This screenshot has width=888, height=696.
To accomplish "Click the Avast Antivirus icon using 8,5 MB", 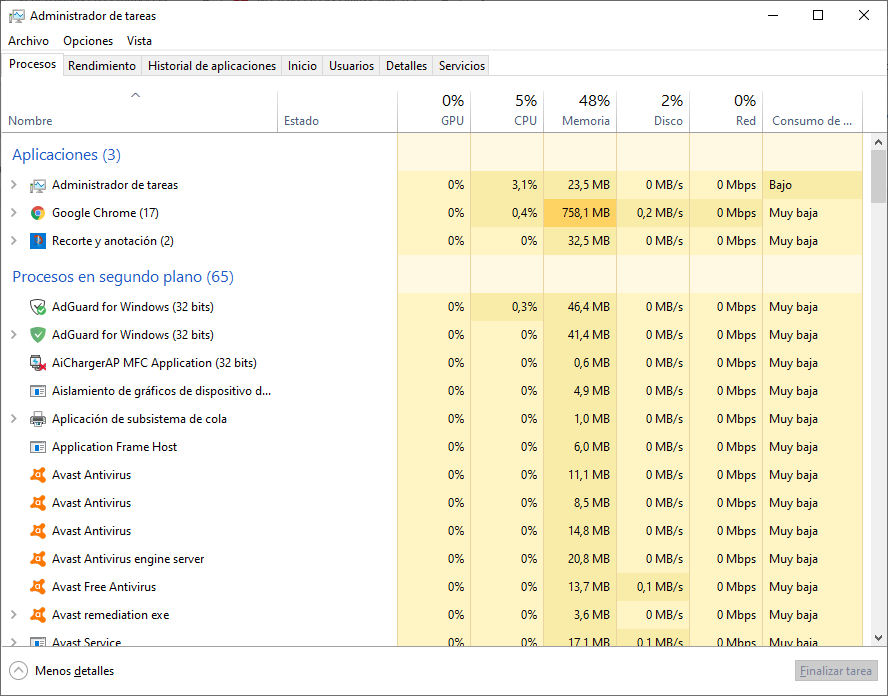I will 37,503.
